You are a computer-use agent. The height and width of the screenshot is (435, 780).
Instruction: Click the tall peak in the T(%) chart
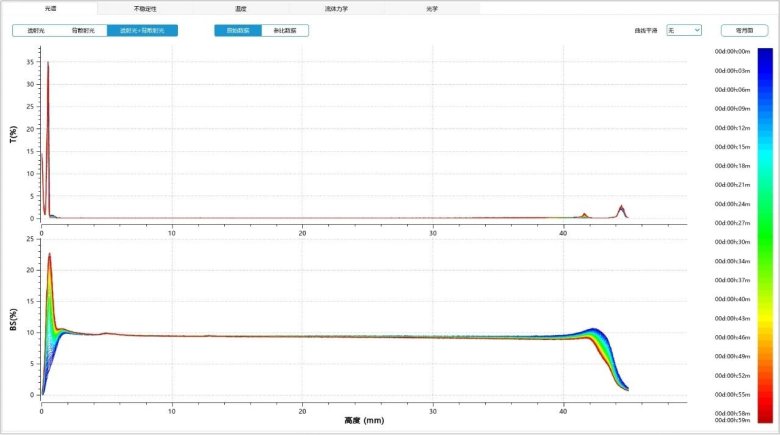pos(47,64)
